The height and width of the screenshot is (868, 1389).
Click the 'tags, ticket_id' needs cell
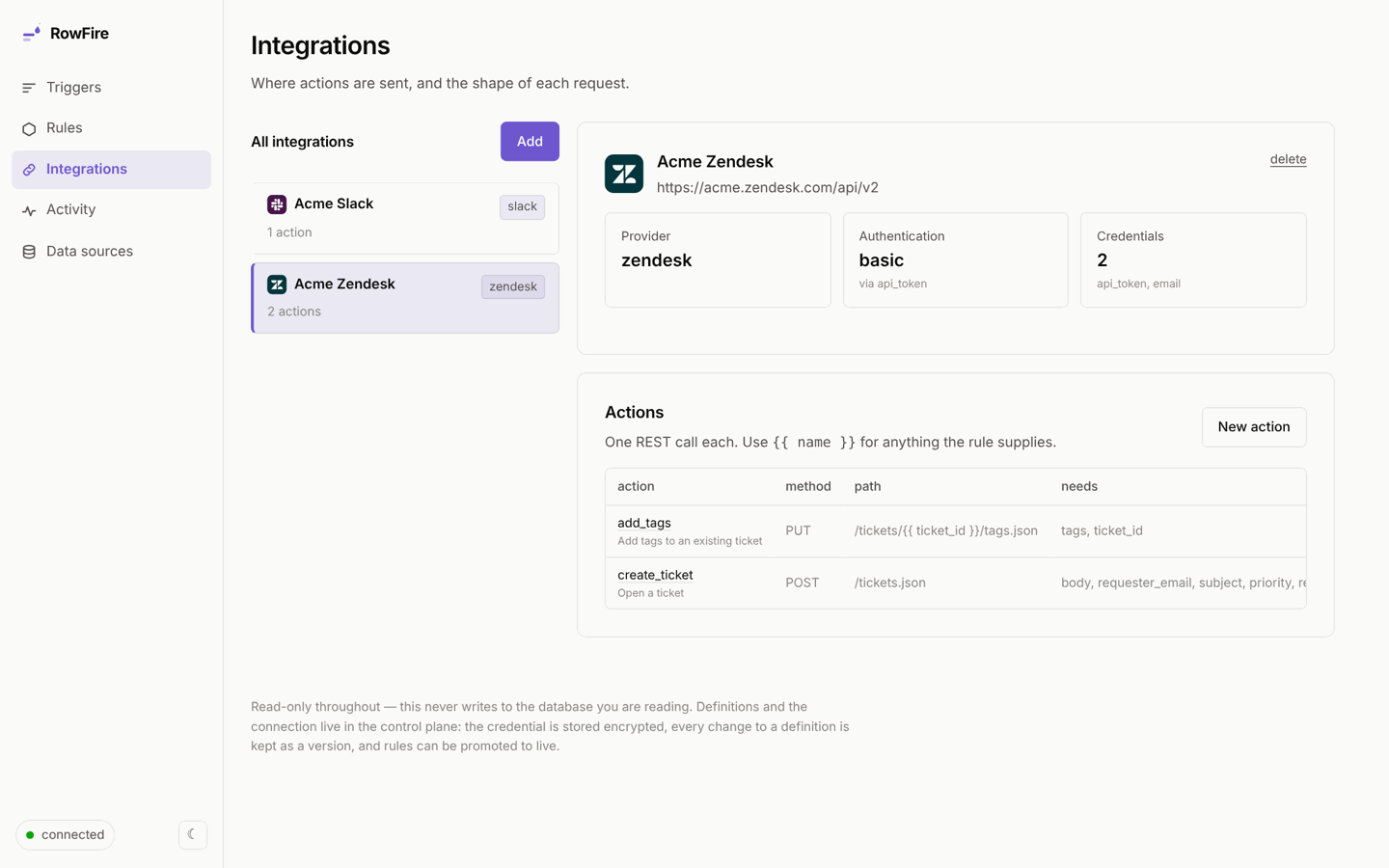point(1102,531)
